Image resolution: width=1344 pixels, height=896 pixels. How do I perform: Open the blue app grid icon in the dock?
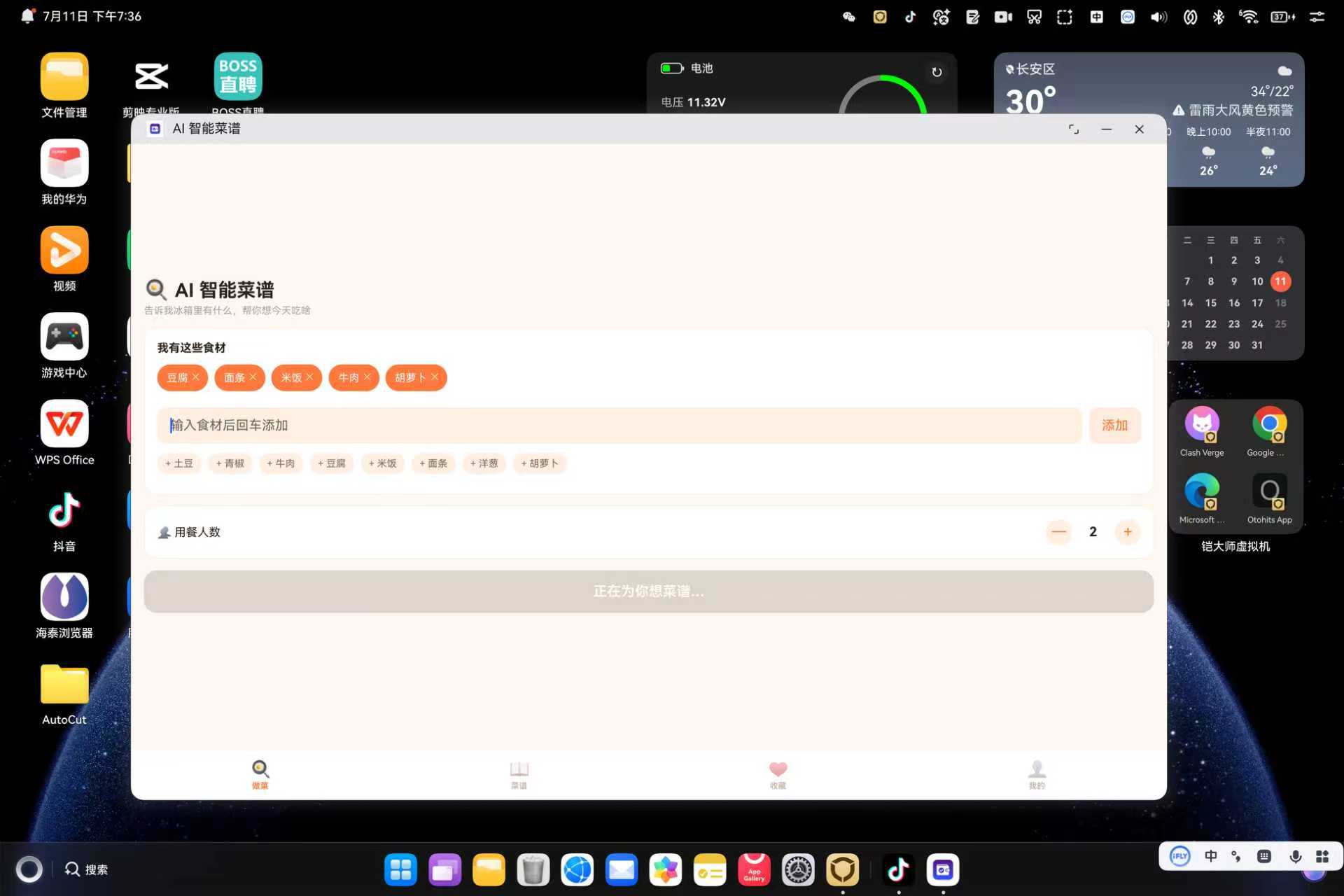tap(400, 870)
